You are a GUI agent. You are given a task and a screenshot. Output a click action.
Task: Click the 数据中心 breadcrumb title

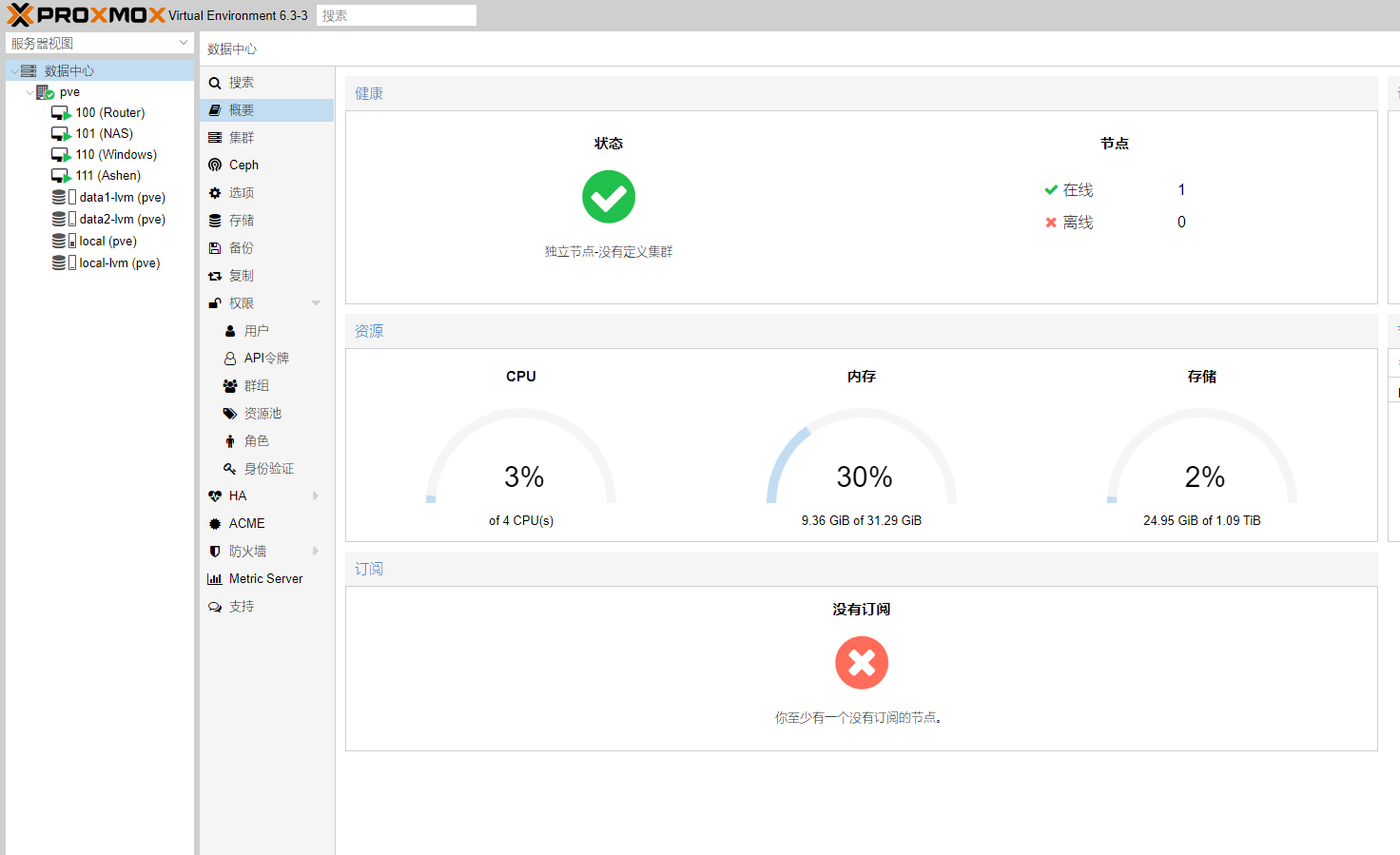pyautogui.click(x=232, y=49)
